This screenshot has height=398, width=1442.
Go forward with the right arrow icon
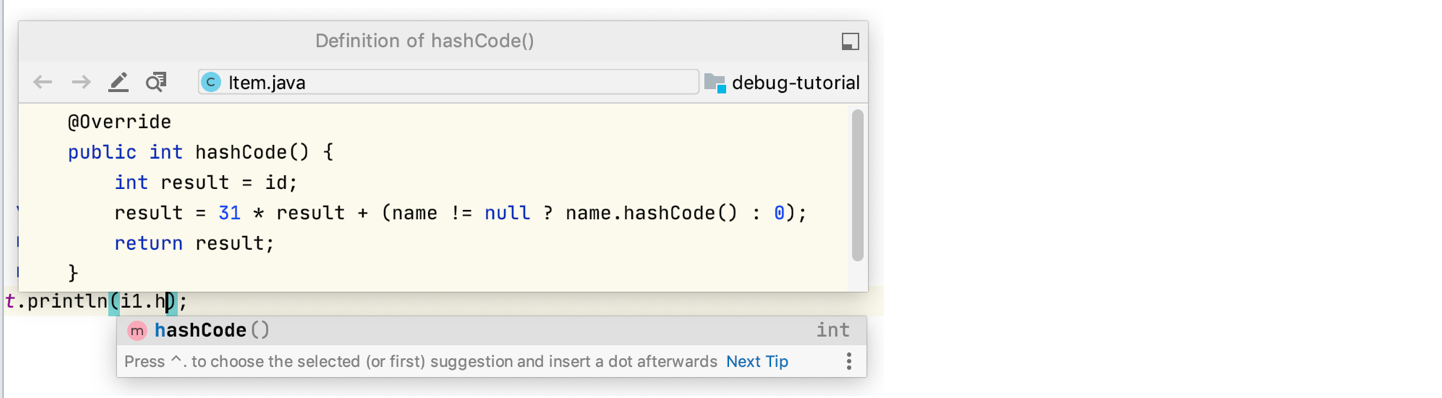coord(81,82)
